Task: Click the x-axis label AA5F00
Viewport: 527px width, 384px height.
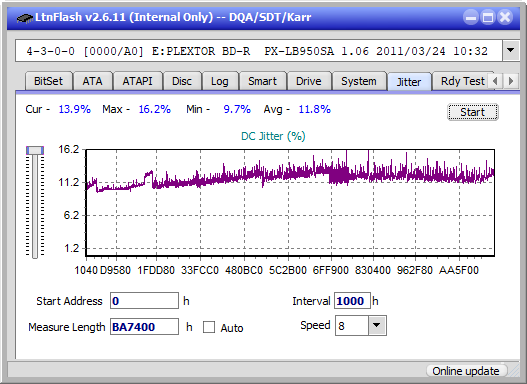Action: (x=459, y=270)
